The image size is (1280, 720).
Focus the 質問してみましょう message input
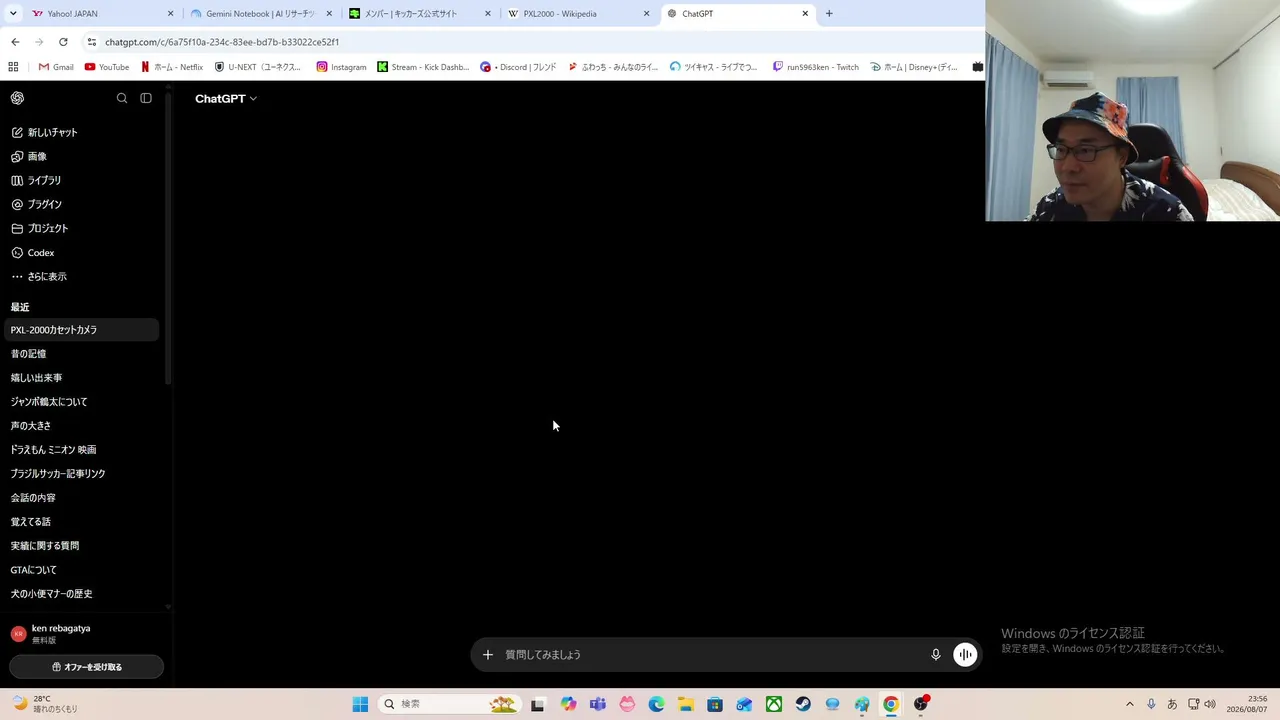point(712,655)
